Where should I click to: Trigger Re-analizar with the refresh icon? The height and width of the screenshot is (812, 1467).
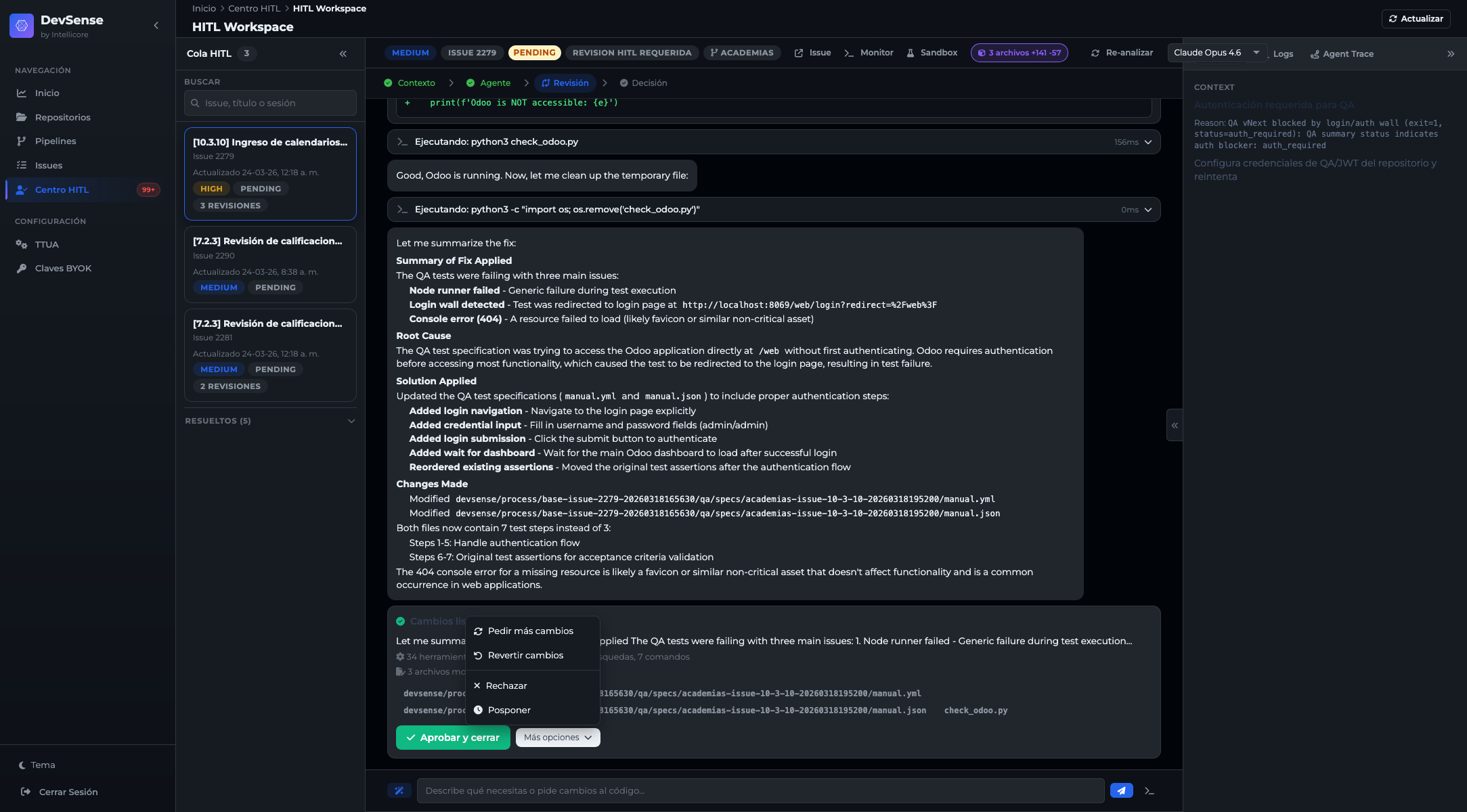tap(1120, 52)
